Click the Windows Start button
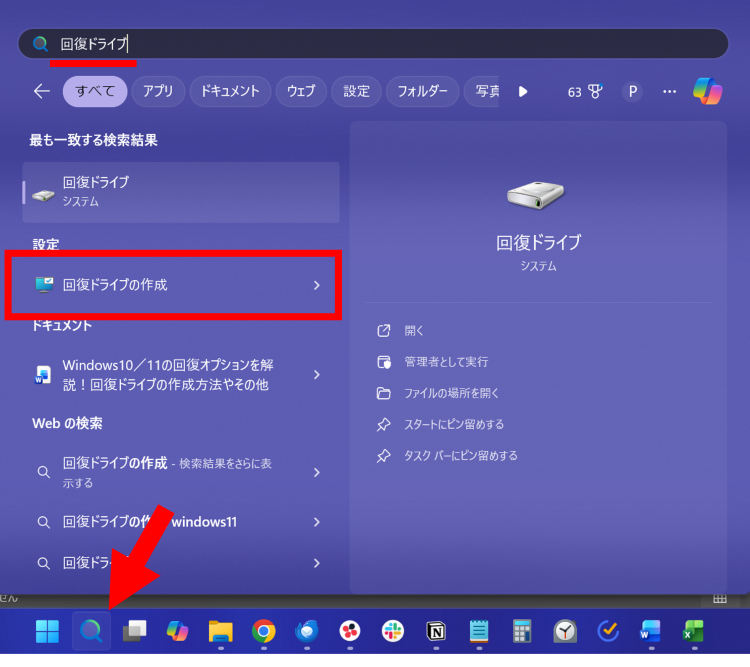The height and width of the screenshot is (667, 750). click(47, 631)
